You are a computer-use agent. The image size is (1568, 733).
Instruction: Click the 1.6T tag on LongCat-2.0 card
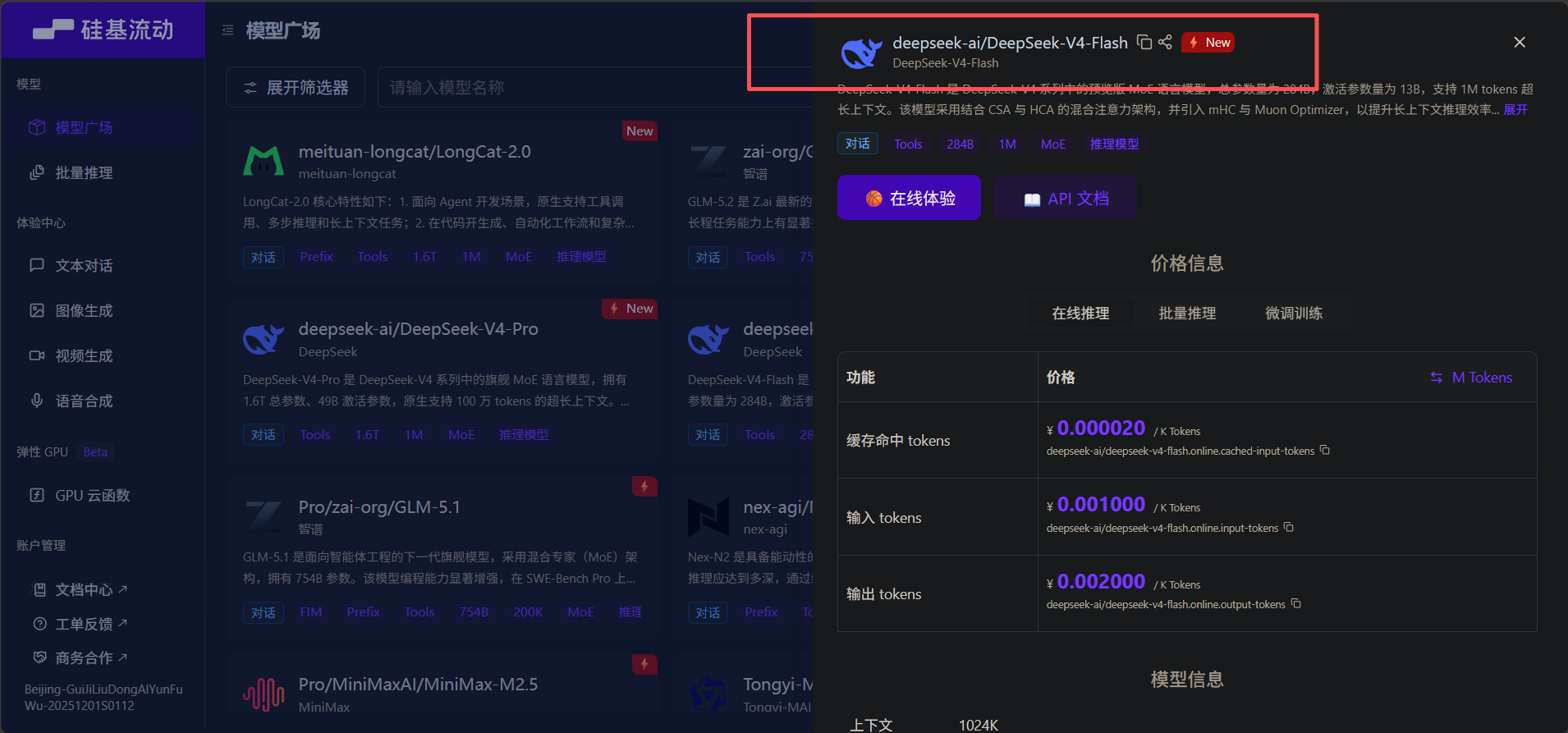click(x=424, y=257)
